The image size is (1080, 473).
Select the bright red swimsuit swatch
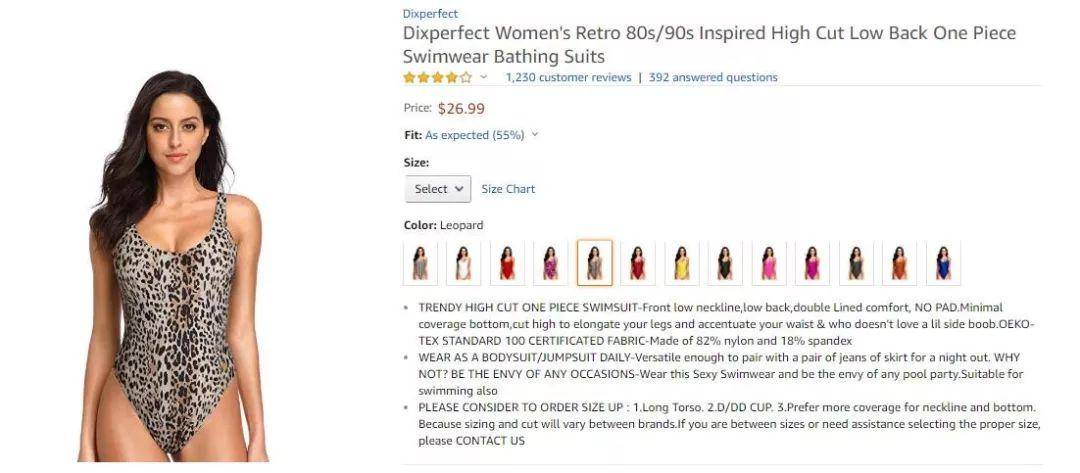(x=507, y=263)
